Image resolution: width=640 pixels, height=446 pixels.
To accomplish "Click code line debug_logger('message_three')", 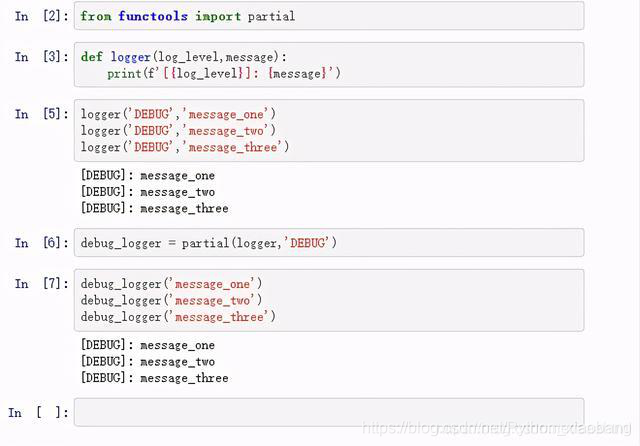I will (178, 317).
